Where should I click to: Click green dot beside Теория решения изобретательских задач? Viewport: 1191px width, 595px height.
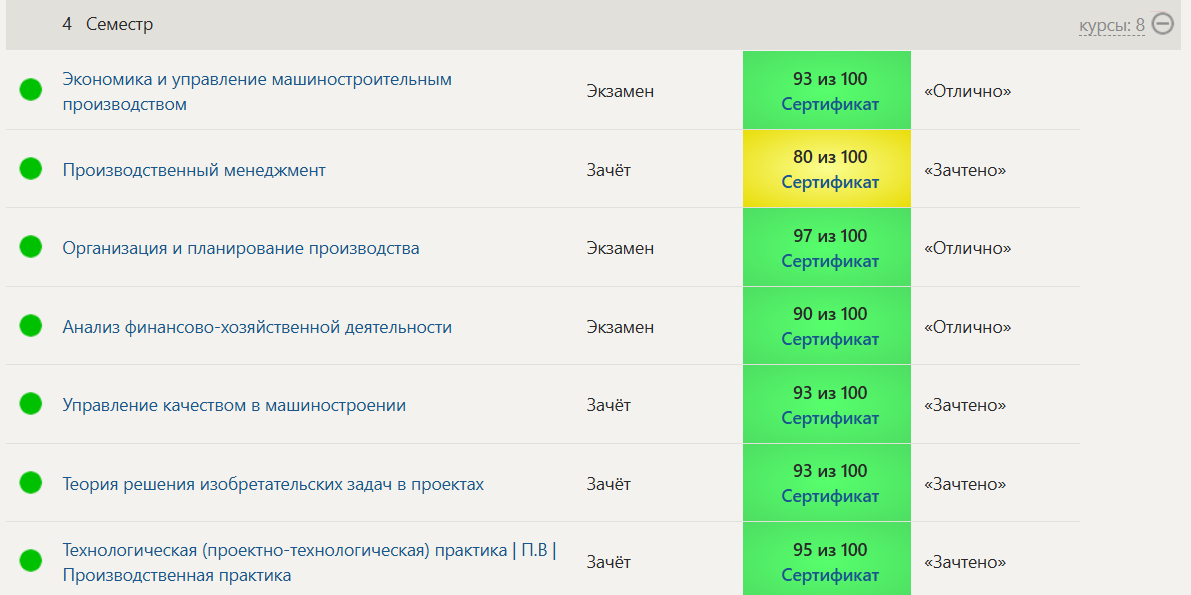pyautogui.click(x=31, y=483)
